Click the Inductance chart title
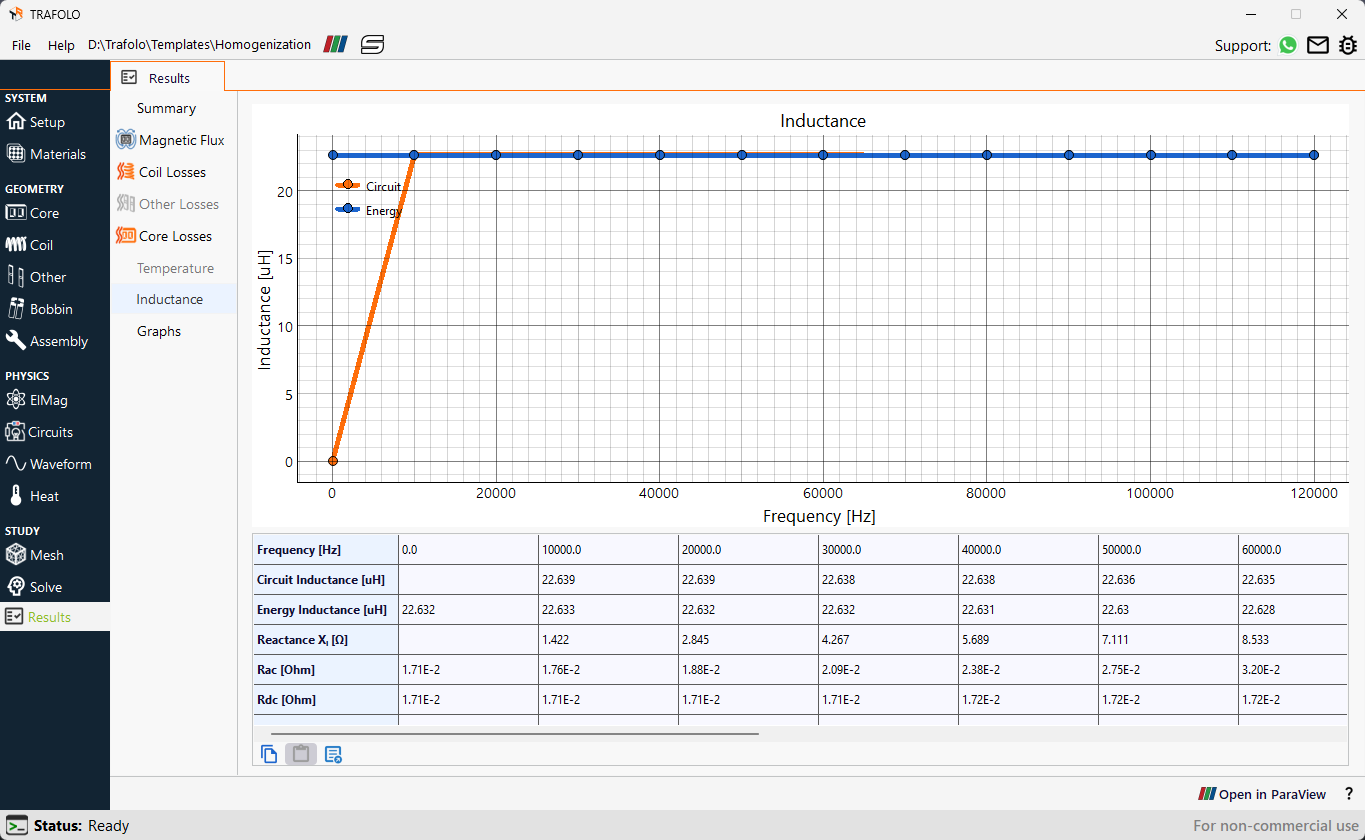Viewport: 1365px width, 840px height. click(823, 121)
